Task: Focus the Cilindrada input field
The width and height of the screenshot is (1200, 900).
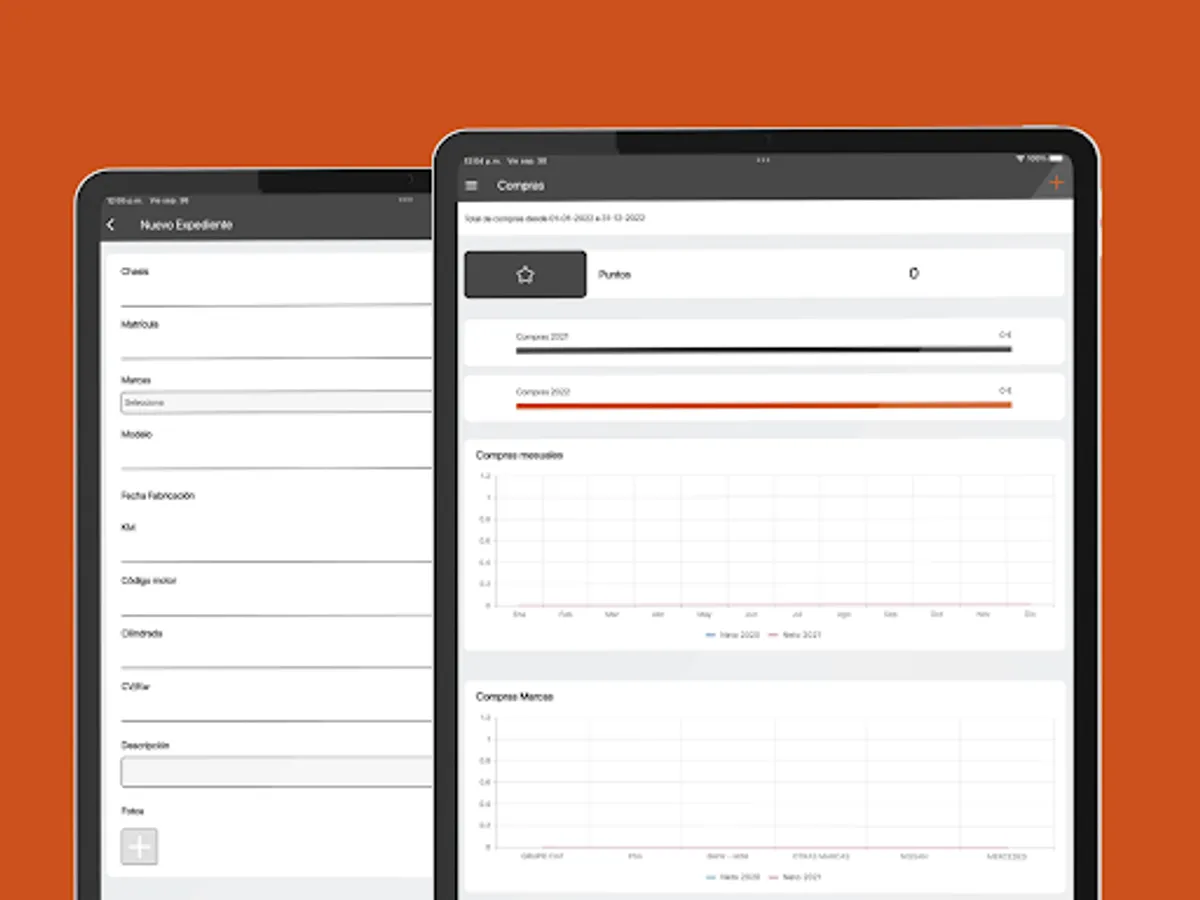Action: tap(276, 657)
